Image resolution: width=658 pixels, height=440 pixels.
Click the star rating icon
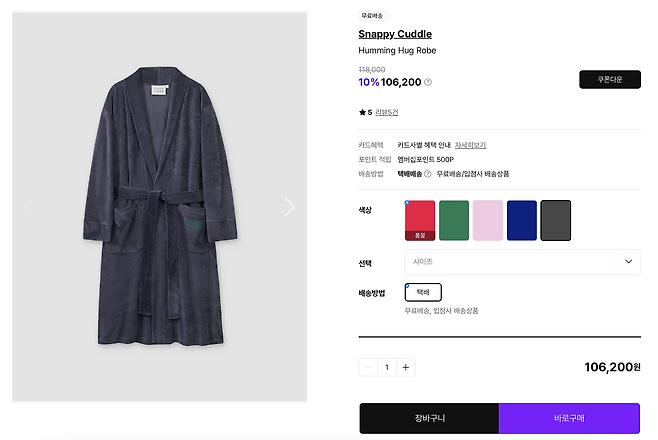point(362,112)
